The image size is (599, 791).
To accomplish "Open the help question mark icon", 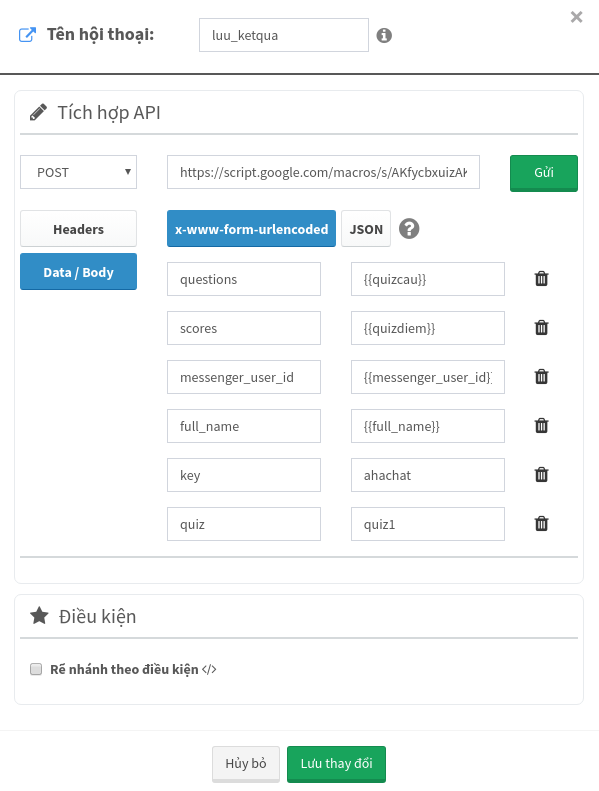I will click(409, 229).
